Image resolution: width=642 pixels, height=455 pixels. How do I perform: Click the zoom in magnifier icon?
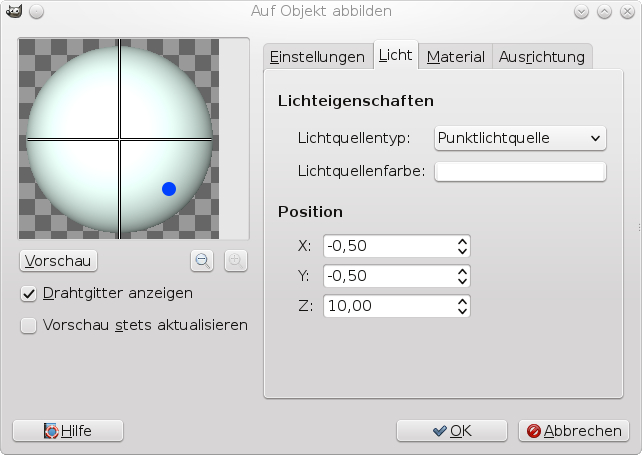point(235,260)
